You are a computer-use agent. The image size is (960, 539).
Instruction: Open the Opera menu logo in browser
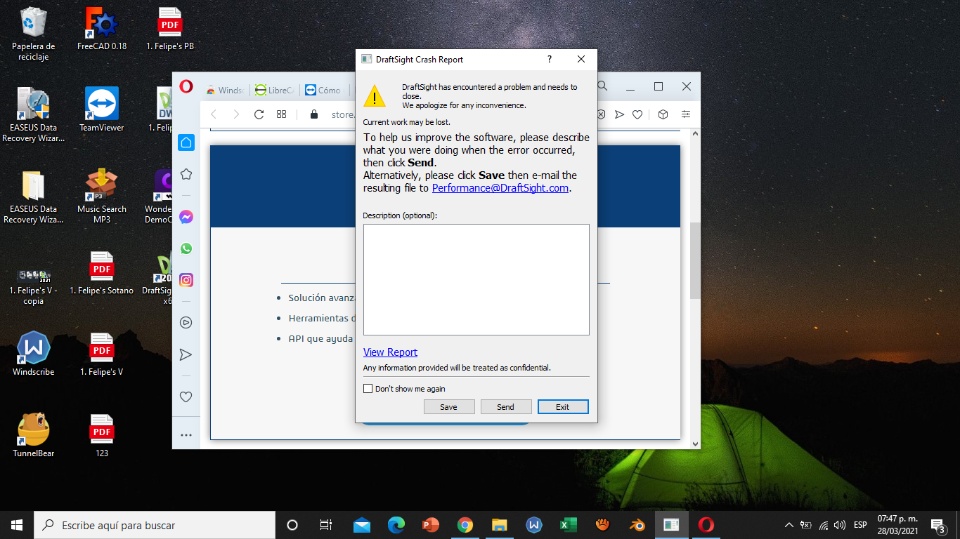pyautogui.click(x=186, y=86)
